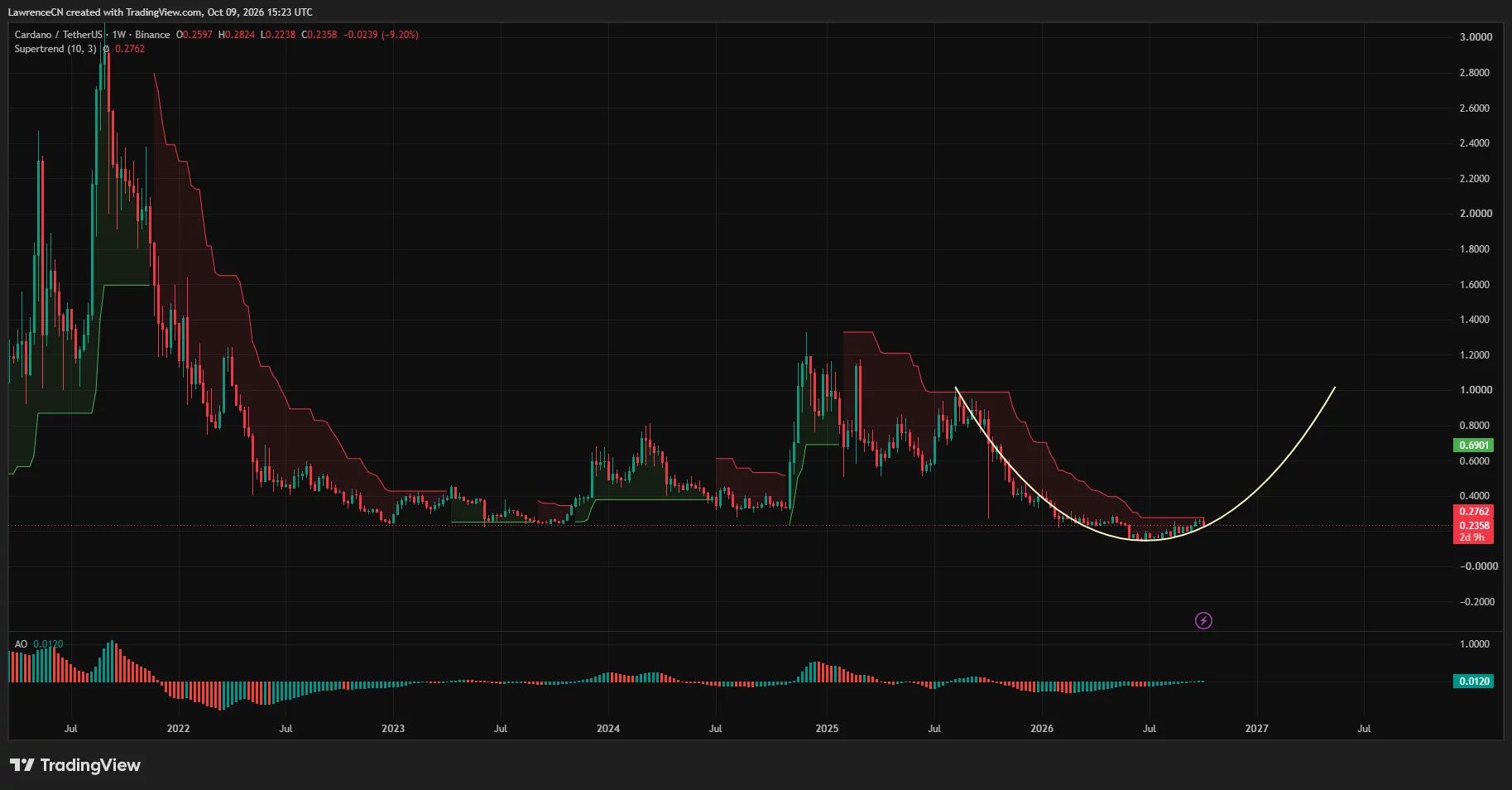The image size is (1512, 790).
Task: Click the −0.2000 price scale label
Action: [x=1477, y=602]
